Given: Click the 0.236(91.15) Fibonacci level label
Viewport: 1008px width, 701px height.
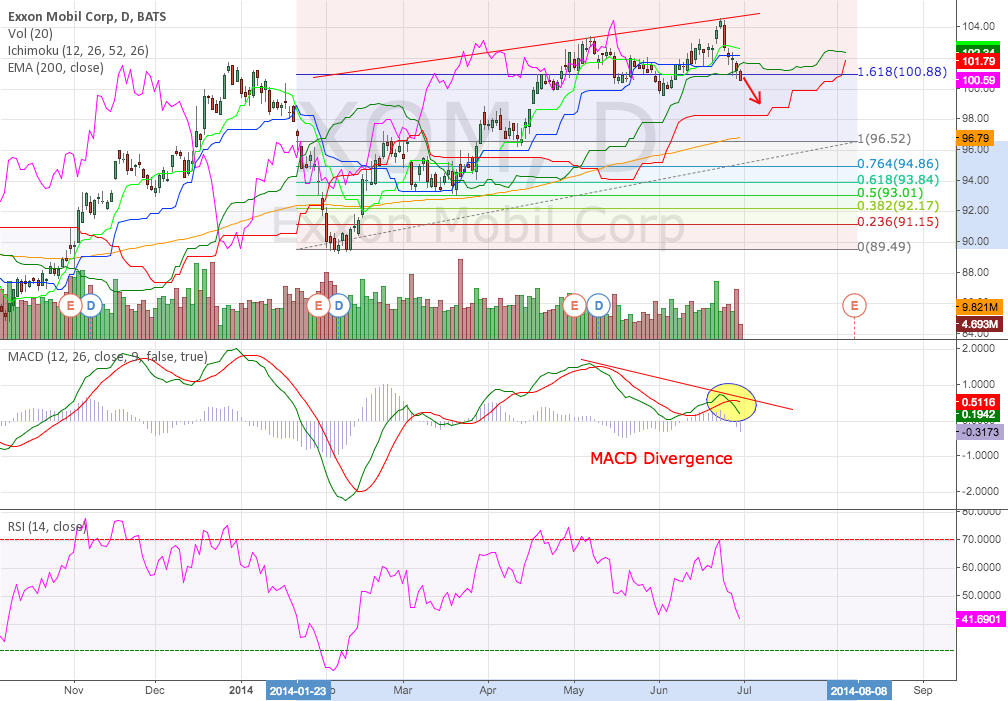Looking at the screenshot, I should [x=898, y=222].
